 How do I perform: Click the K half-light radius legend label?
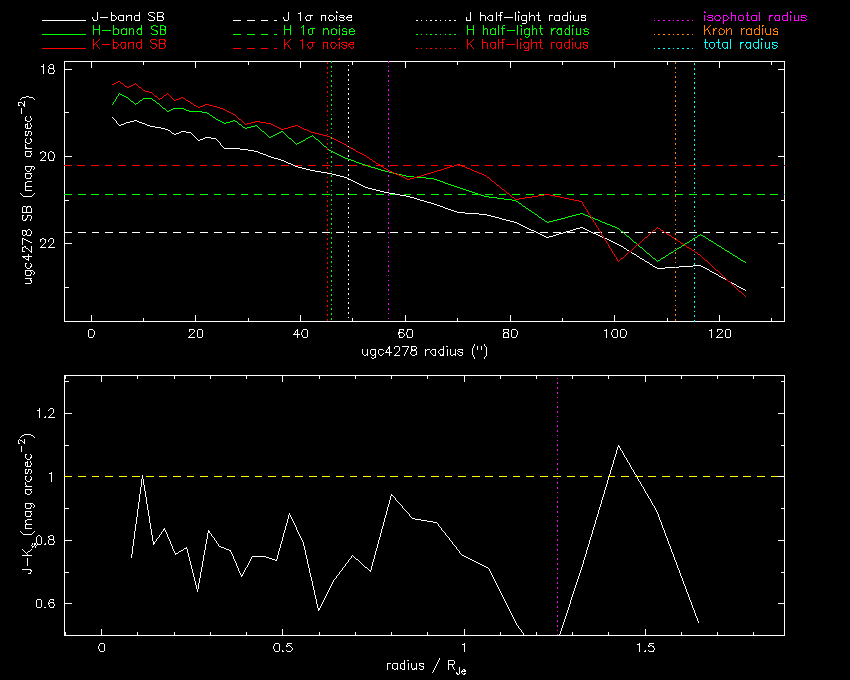(527, 44)
